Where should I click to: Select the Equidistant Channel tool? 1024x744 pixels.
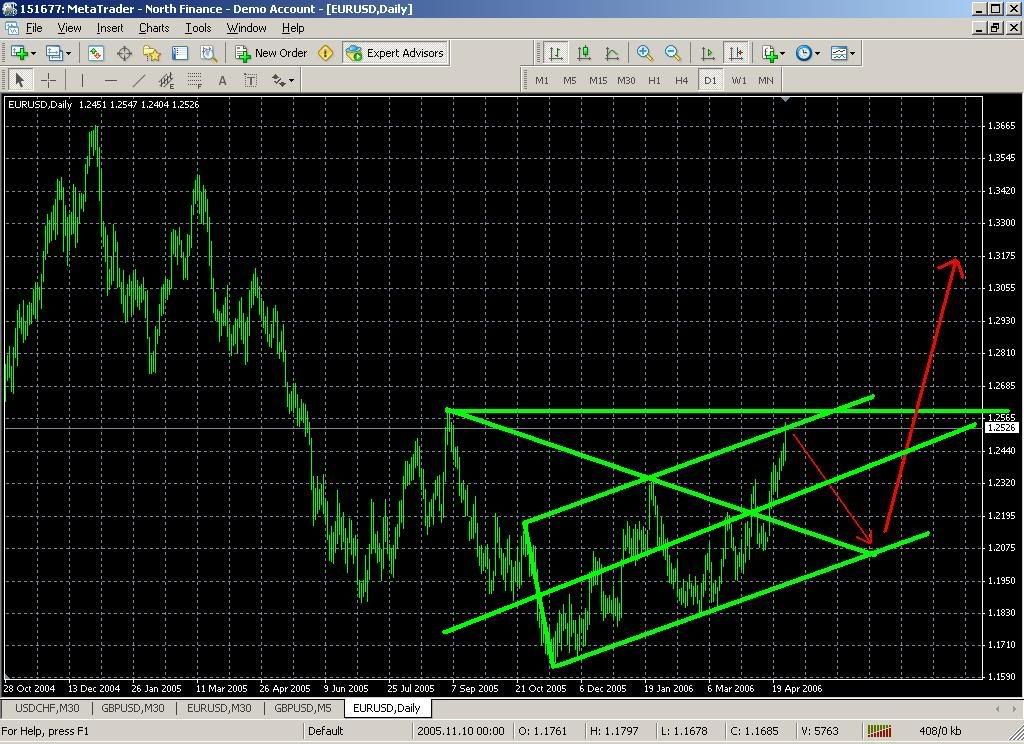167,80
